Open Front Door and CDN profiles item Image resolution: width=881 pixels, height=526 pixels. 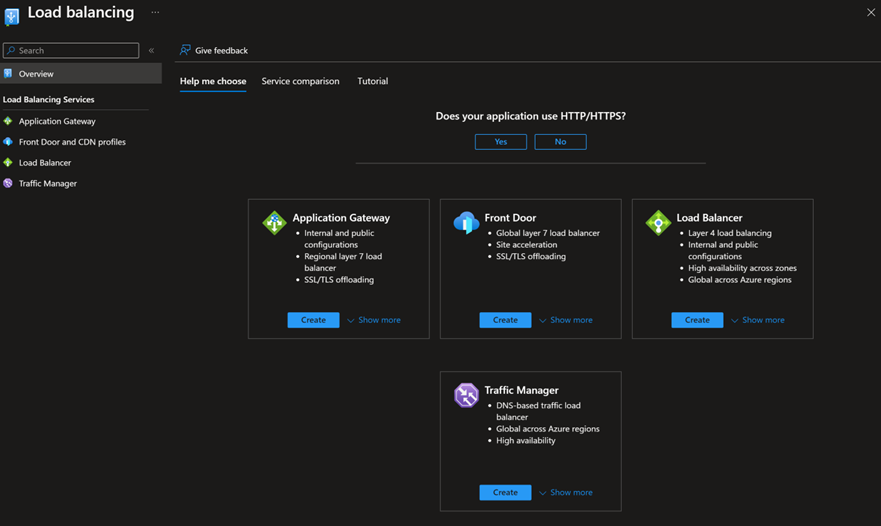pos(72,142)
